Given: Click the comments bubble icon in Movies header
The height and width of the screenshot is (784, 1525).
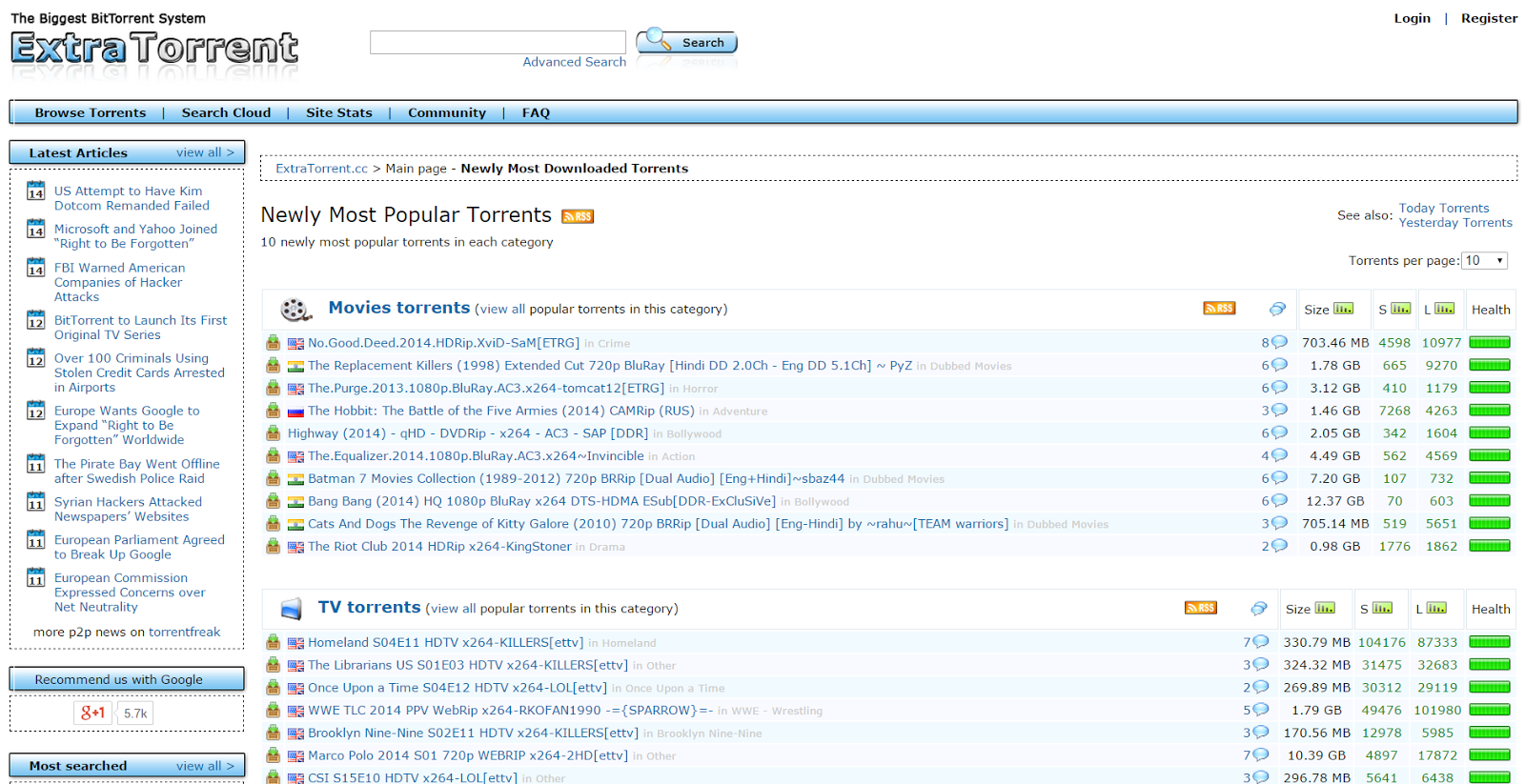Looking at the screenshot, I should (1277, 309).
